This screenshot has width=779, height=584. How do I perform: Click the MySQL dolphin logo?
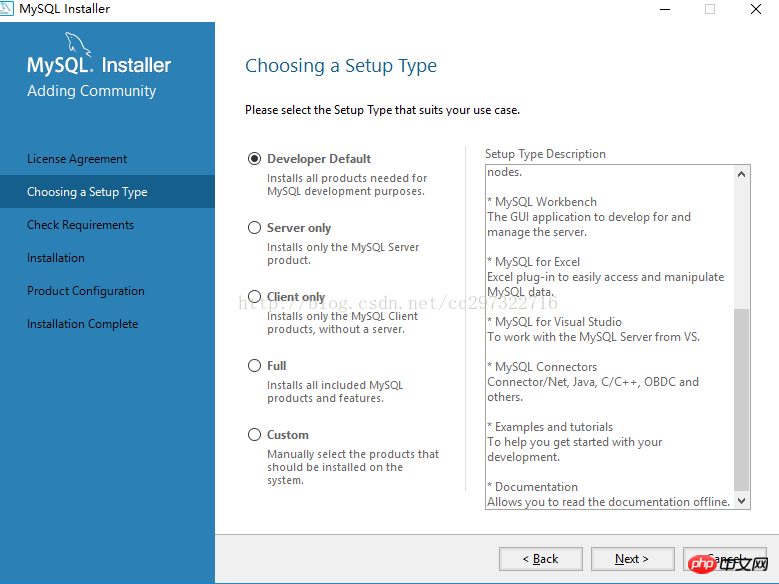[x=78, y=45]
